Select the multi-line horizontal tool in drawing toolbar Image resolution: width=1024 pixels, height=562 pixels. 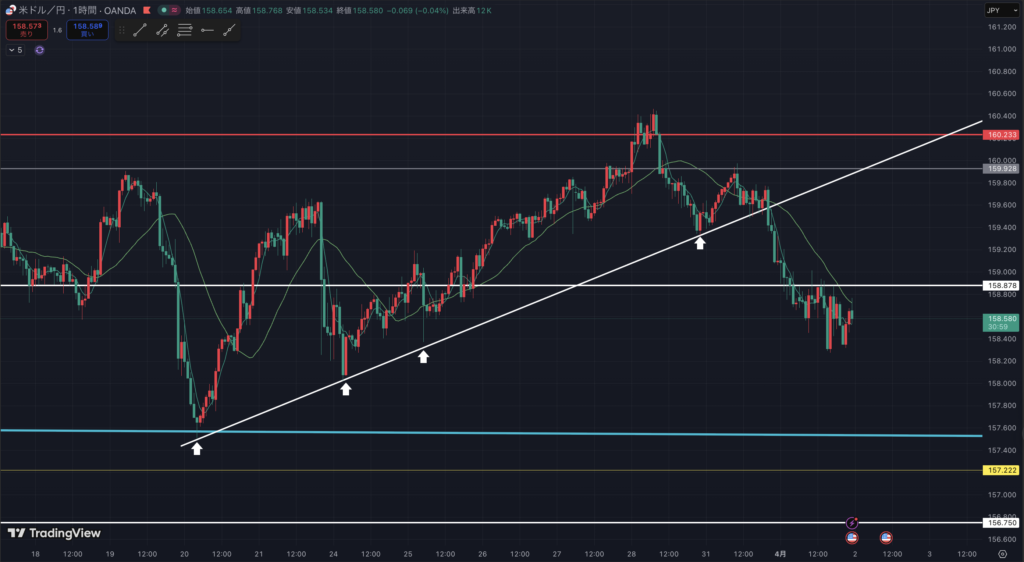185,30
